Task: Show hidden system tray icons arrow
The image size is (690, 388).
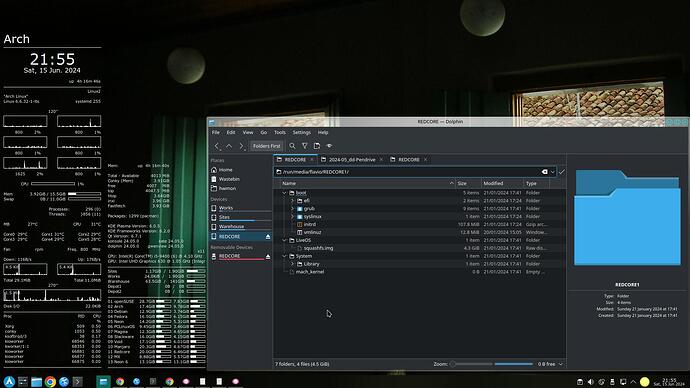Action: click(633, 382)
